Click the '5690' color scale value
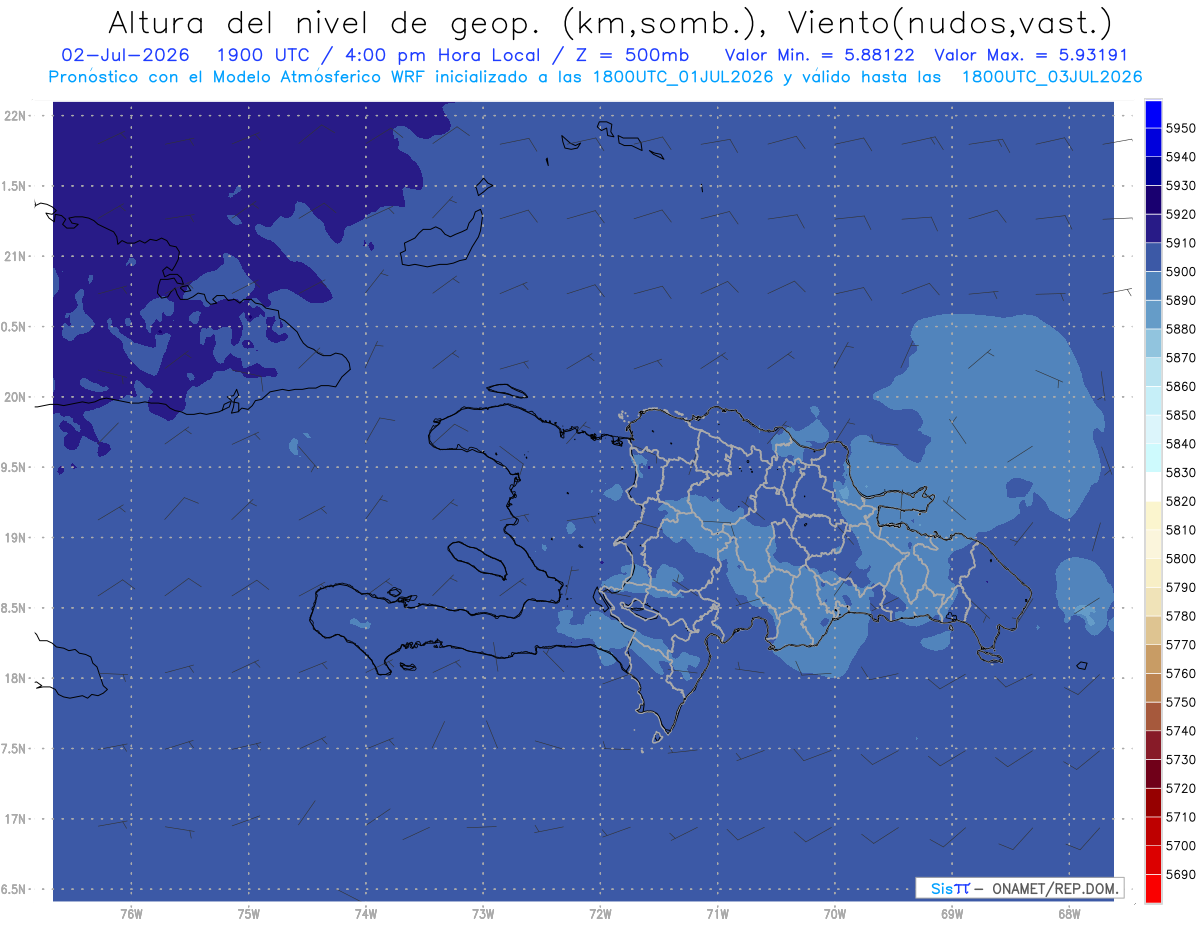This screenshot has height=927, width=1200. (1181, 874)
